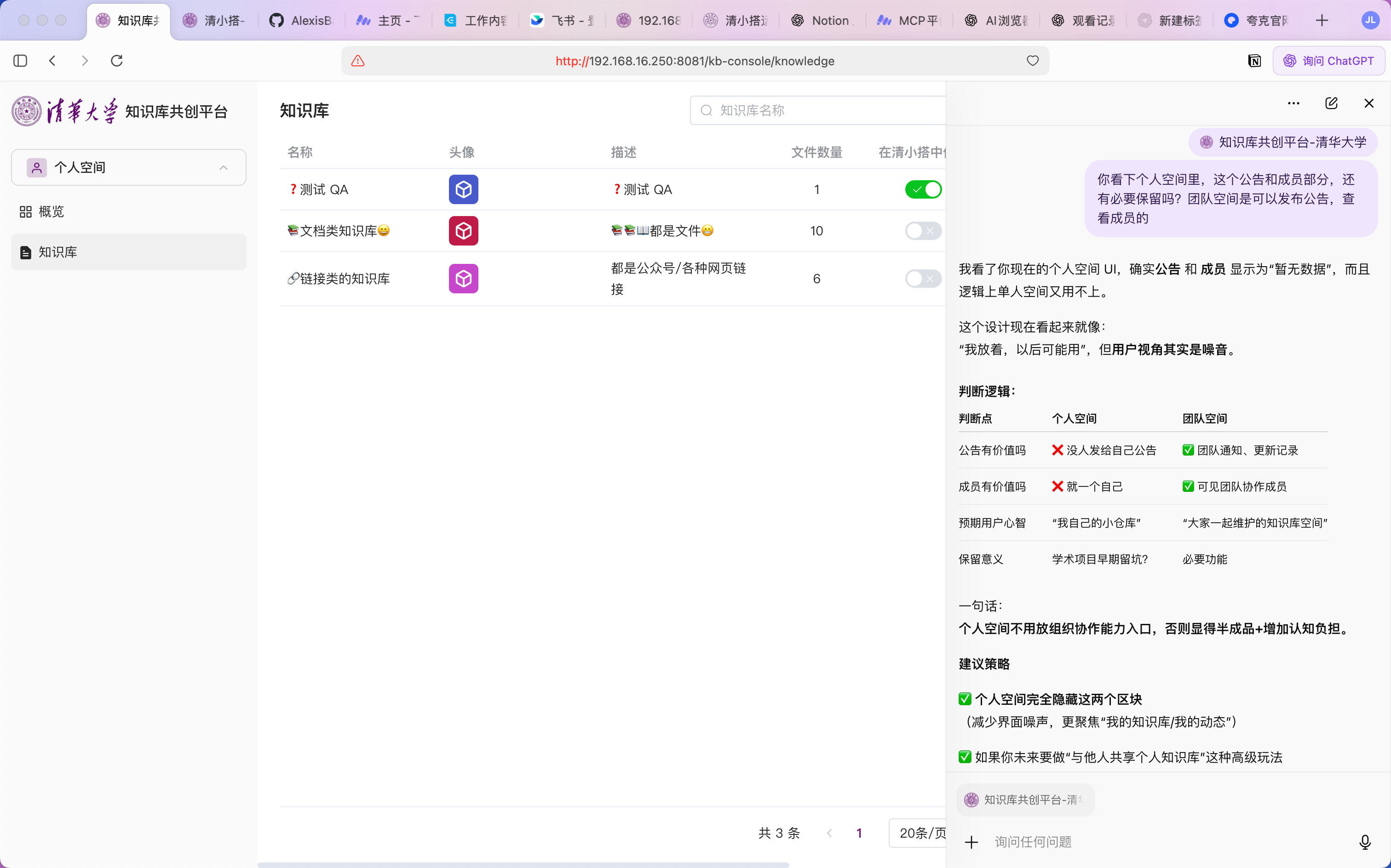Reload the page with refresh icon
This screenshot has width=1391, height=868.
(116, 61)
